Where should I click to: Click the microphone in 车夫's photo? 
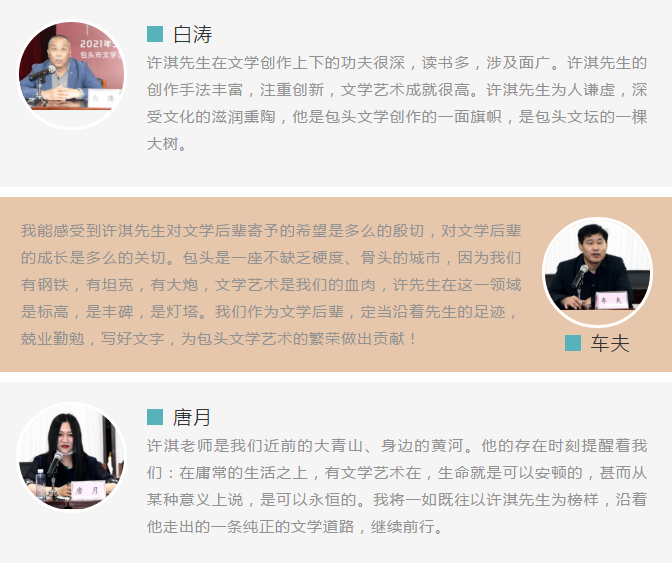[580, 276]
